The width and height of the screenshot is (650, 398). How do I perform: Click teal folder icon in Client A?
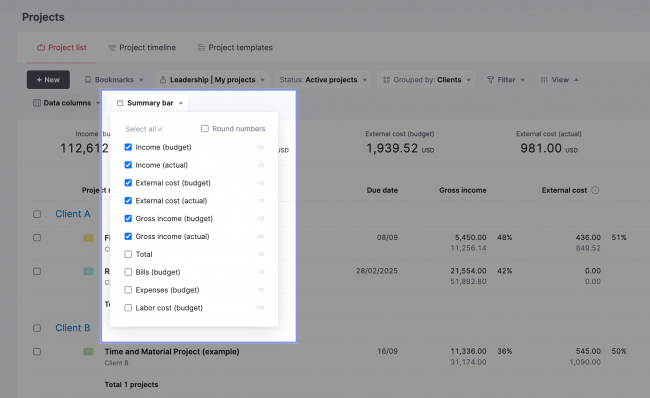coord(88,271)
